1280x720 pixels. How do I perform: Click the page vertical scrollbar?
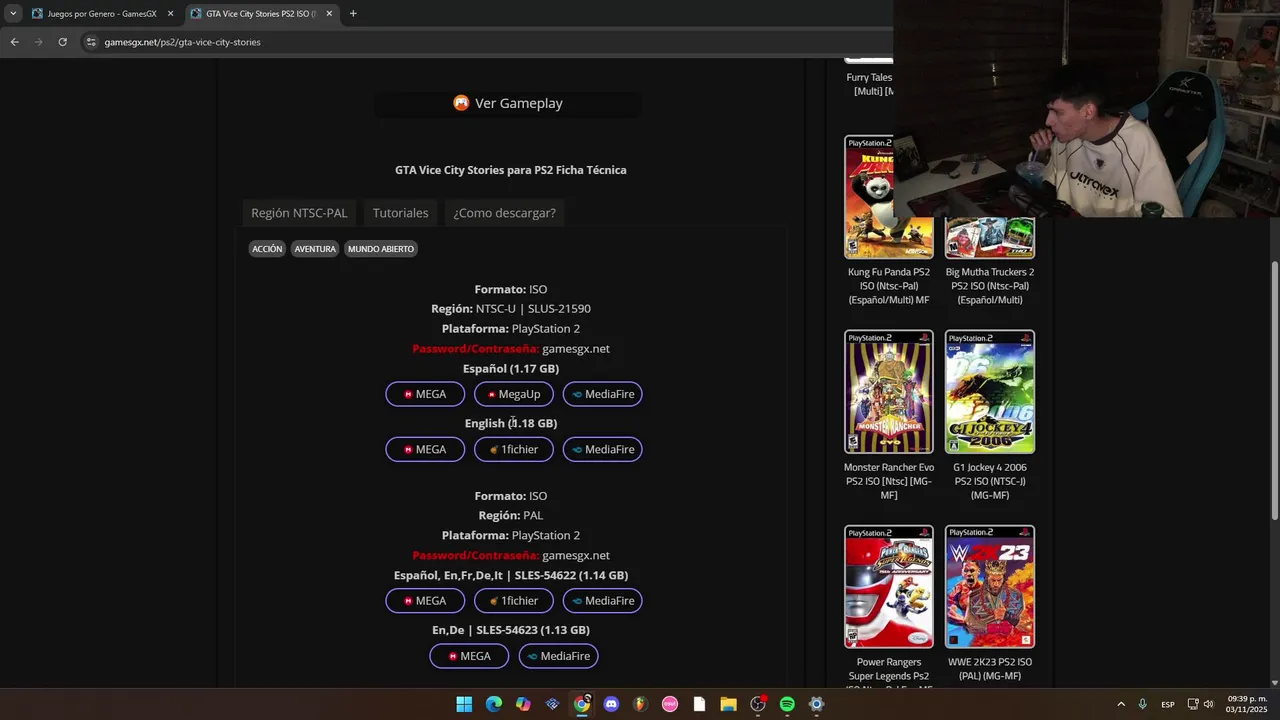[x=1274, y=390]
